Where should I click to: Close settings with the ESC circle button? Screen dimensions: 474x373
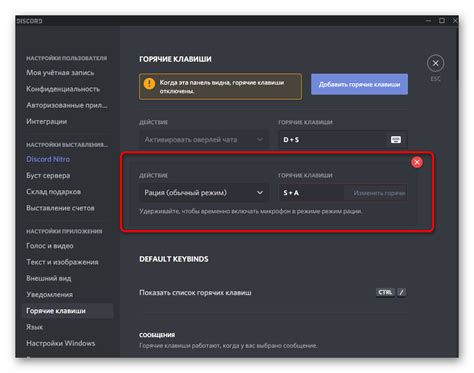435,63
